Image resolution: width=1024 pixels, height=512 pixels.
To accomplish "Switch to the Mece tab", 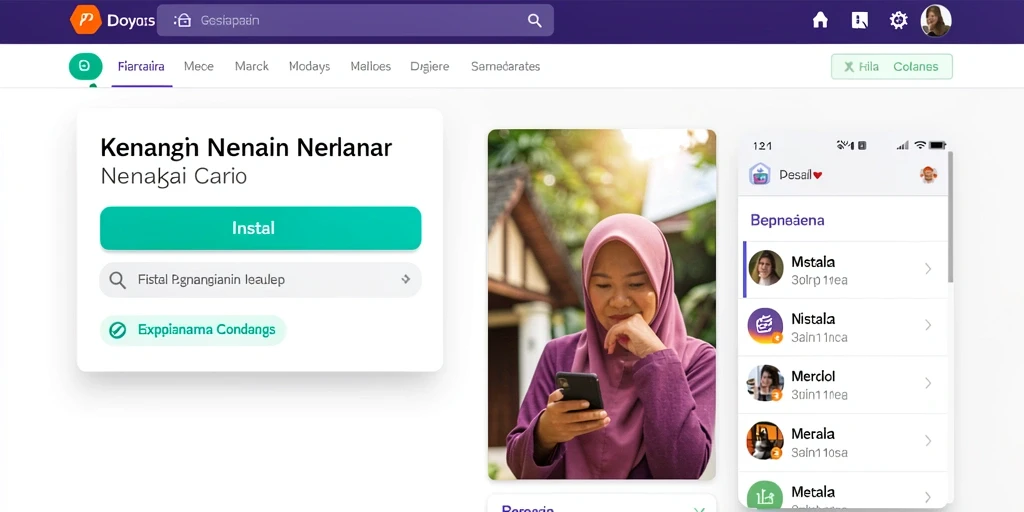I will point(199,67).
